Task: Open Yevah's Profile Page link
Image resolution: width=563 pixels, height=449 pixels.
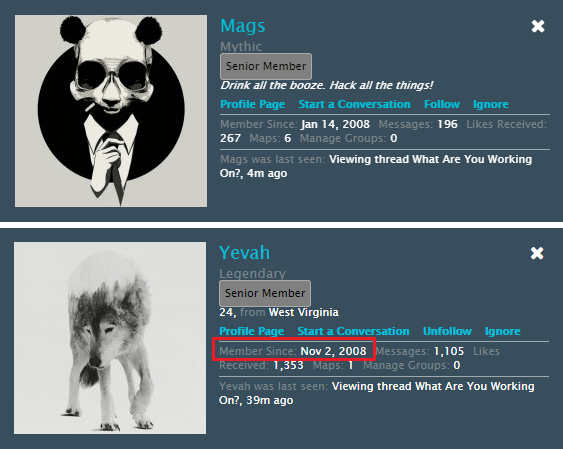Action: pos(252,331)
